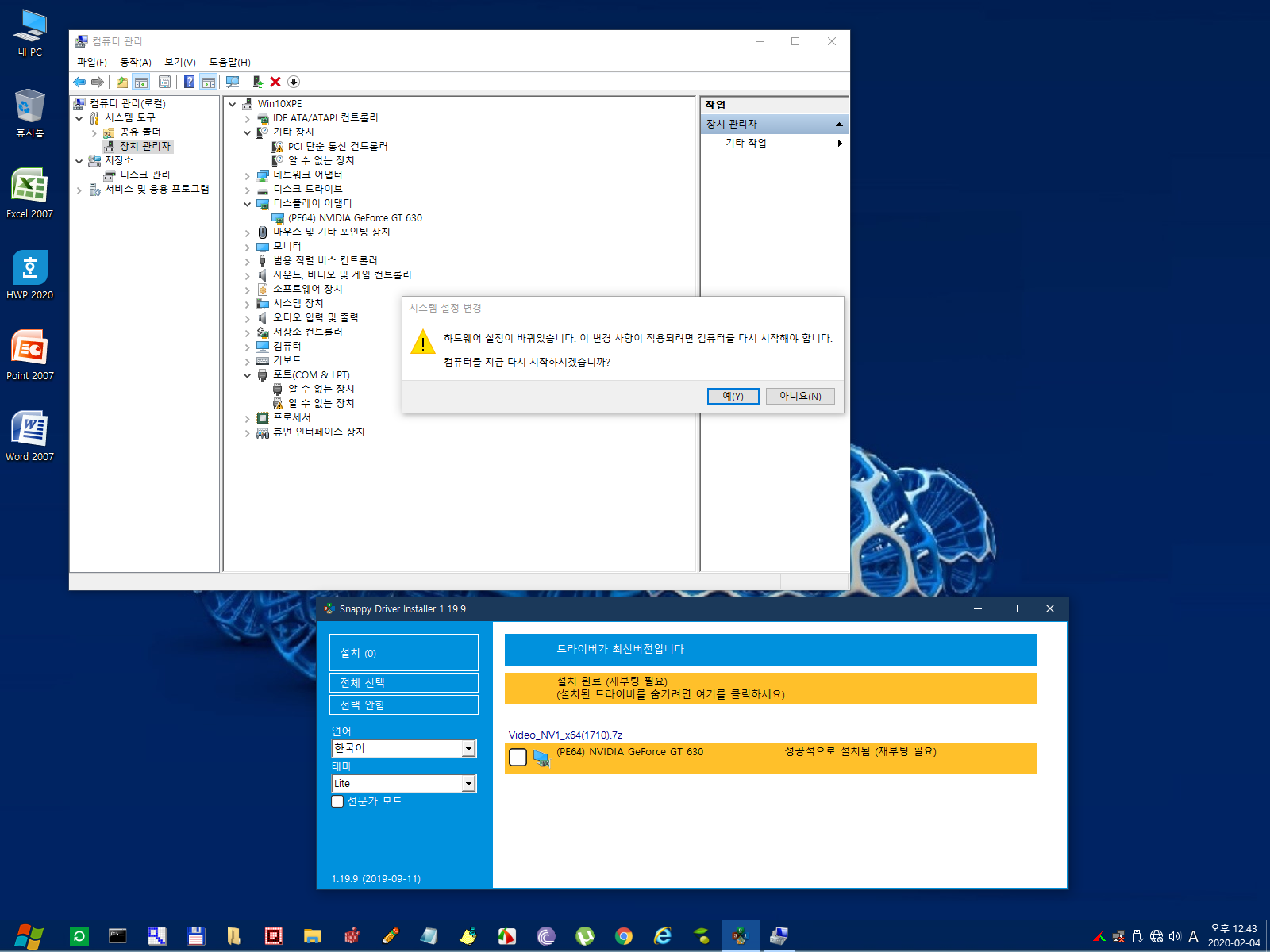The height and width of the screenshot is (952, 1270).
Task: Toggle Show/Hide Action Pane toolbar icon
Action: click(209, 82)
